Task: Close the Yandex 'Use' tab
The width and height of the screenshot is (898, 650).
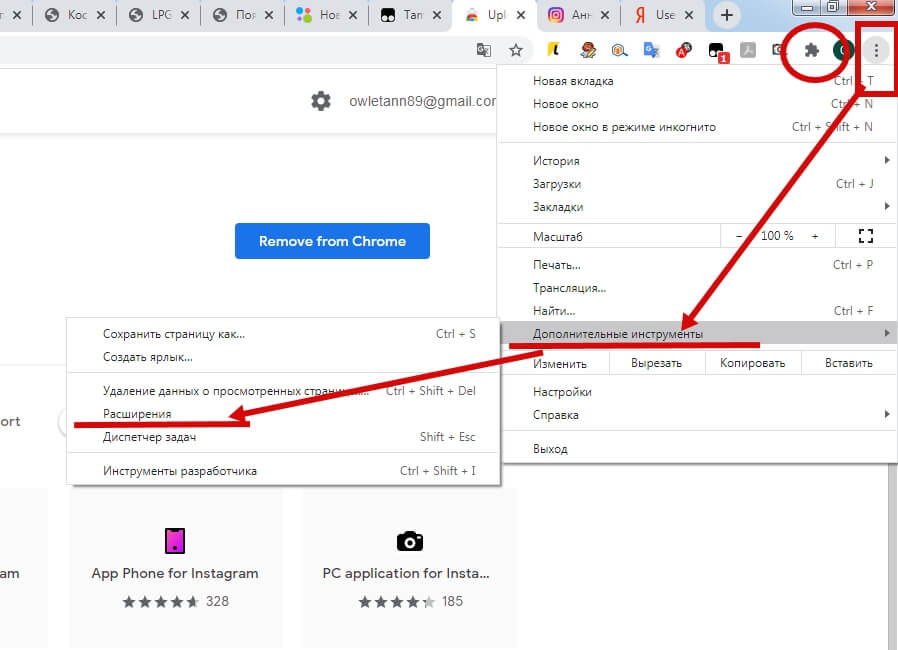Action: pos(689,15)
